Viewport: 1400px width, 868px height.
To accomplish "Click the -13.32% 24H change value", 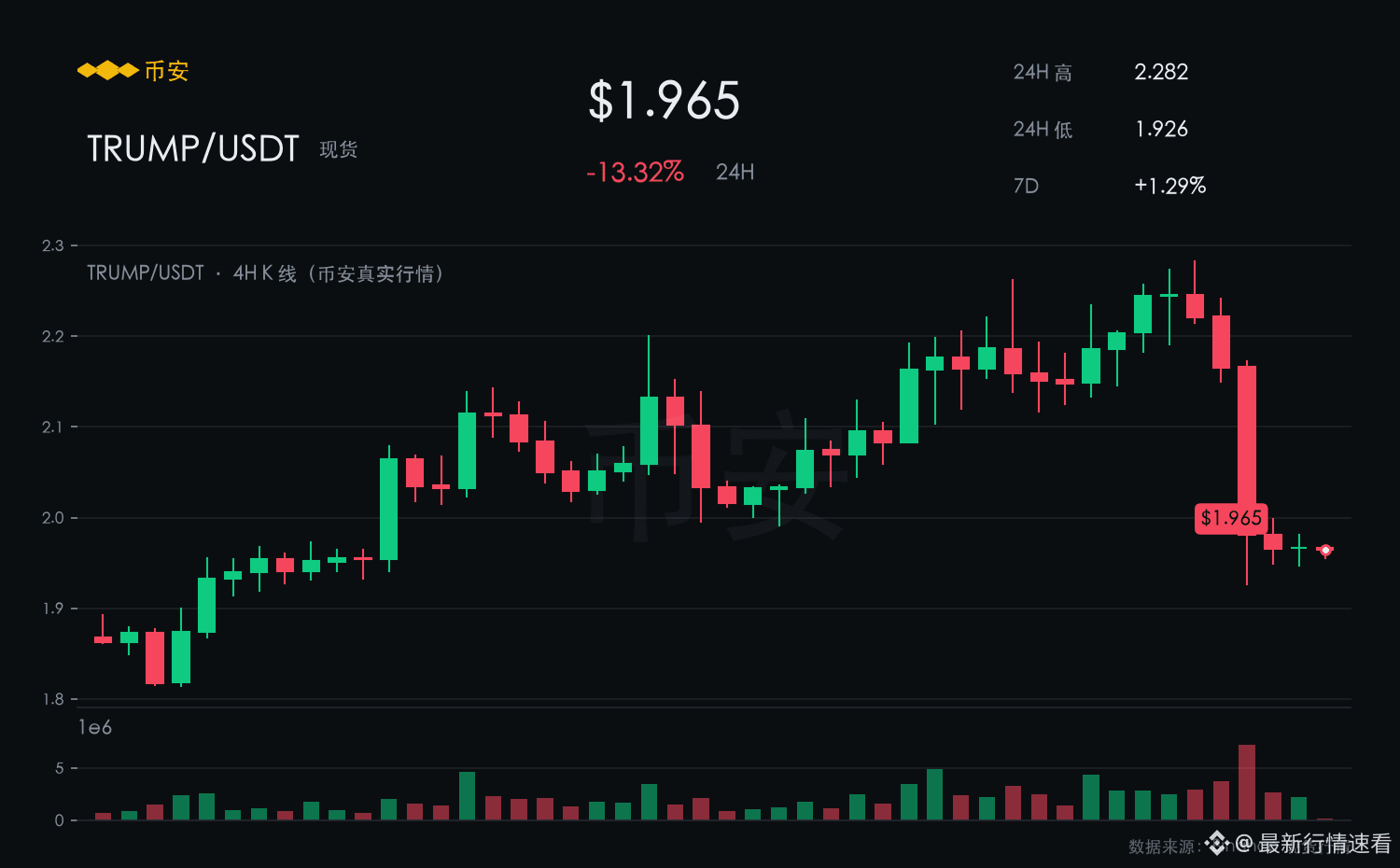I will (x=635, y=173).
